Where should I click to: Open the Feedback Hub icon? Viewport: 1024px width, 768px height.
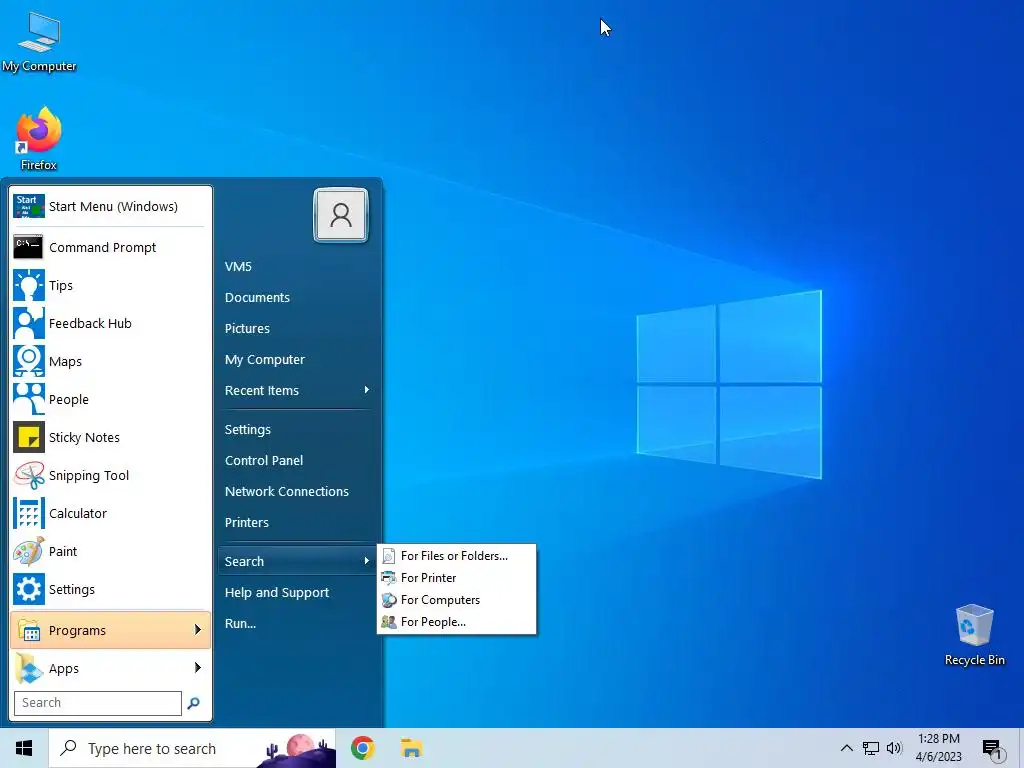(29, 323)
